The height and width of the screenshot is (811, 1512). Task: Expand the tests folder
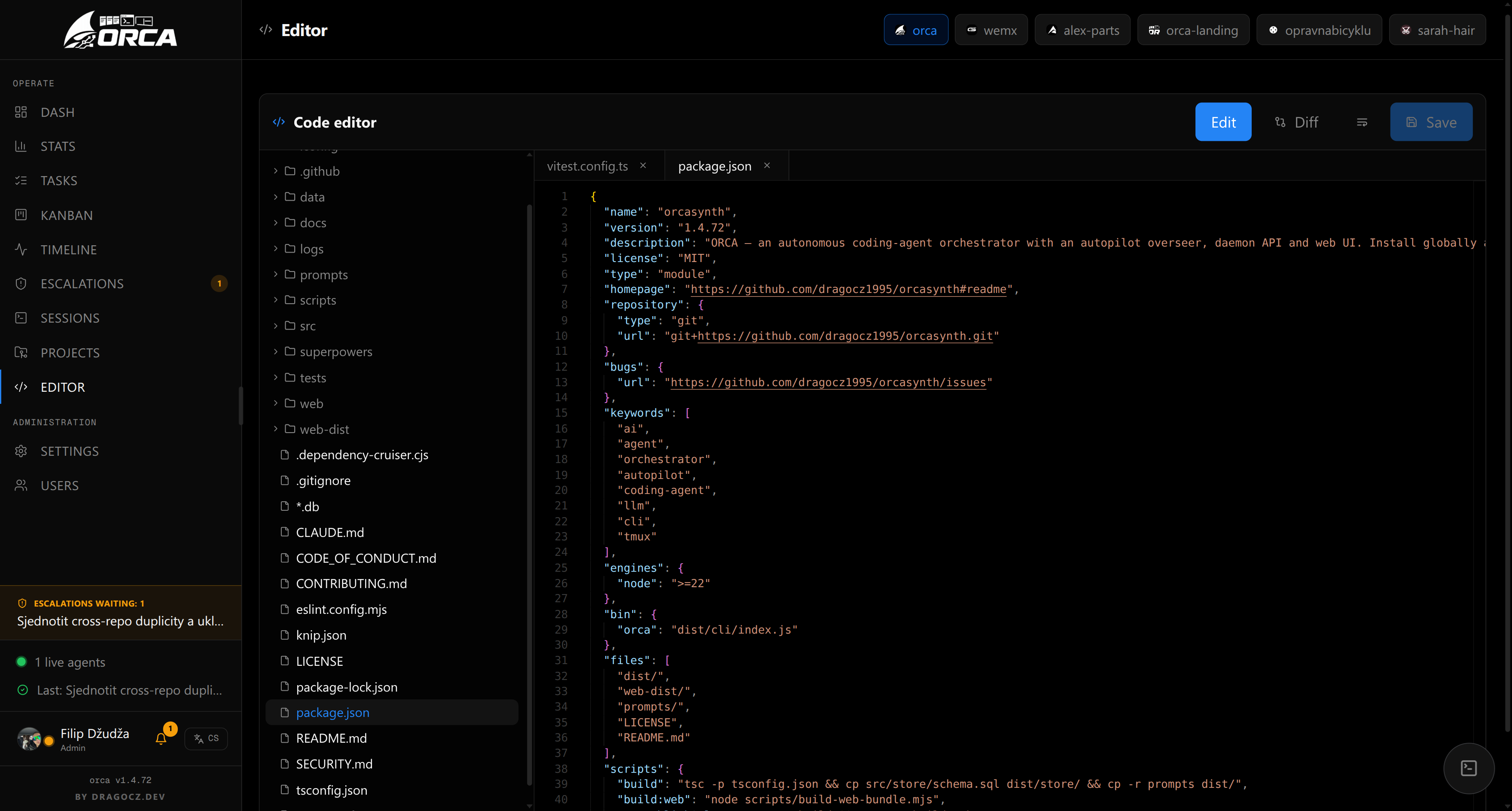tap(392, 378)
